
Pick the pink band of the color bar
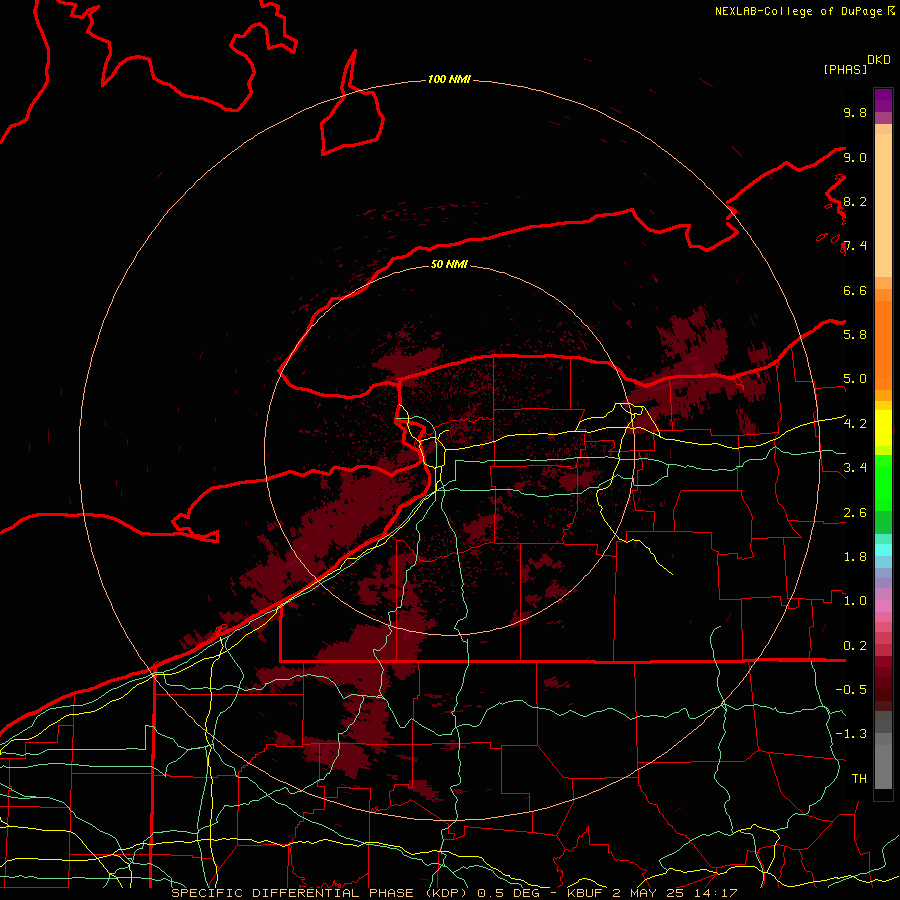tap(883, 606)
